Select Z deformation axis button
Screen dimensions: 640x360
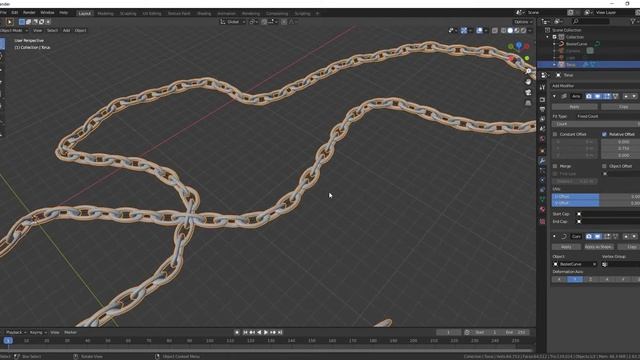(x=590, y=280)
